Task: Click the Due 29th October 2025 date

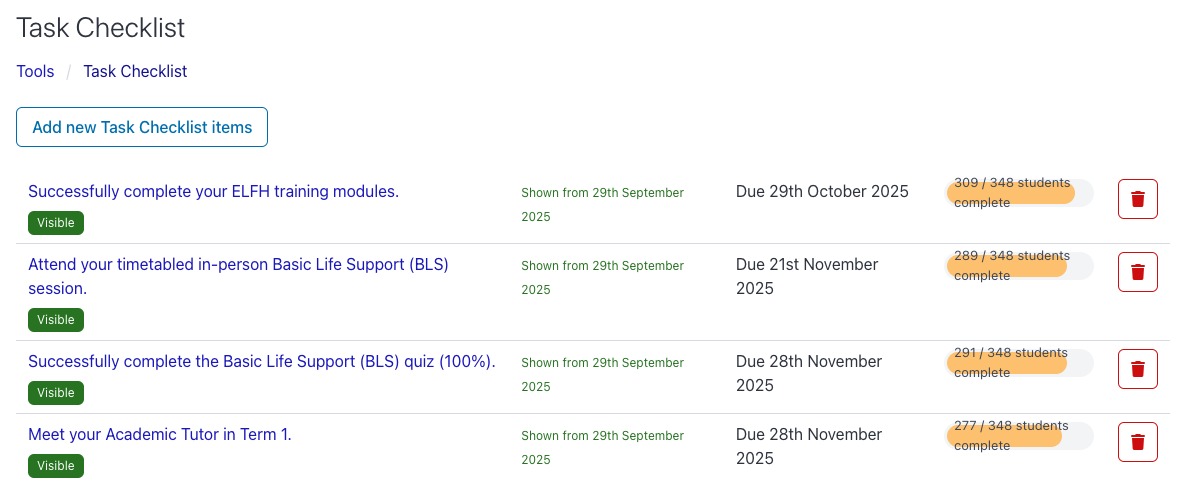Action: coord(822,191)
